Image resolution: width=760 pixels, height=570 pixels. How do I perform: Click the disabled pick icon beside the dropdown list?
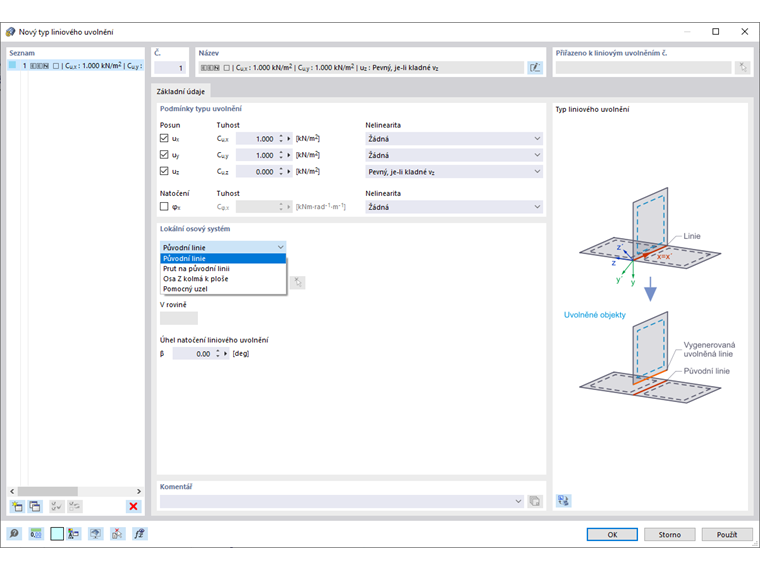pos(298,282)
